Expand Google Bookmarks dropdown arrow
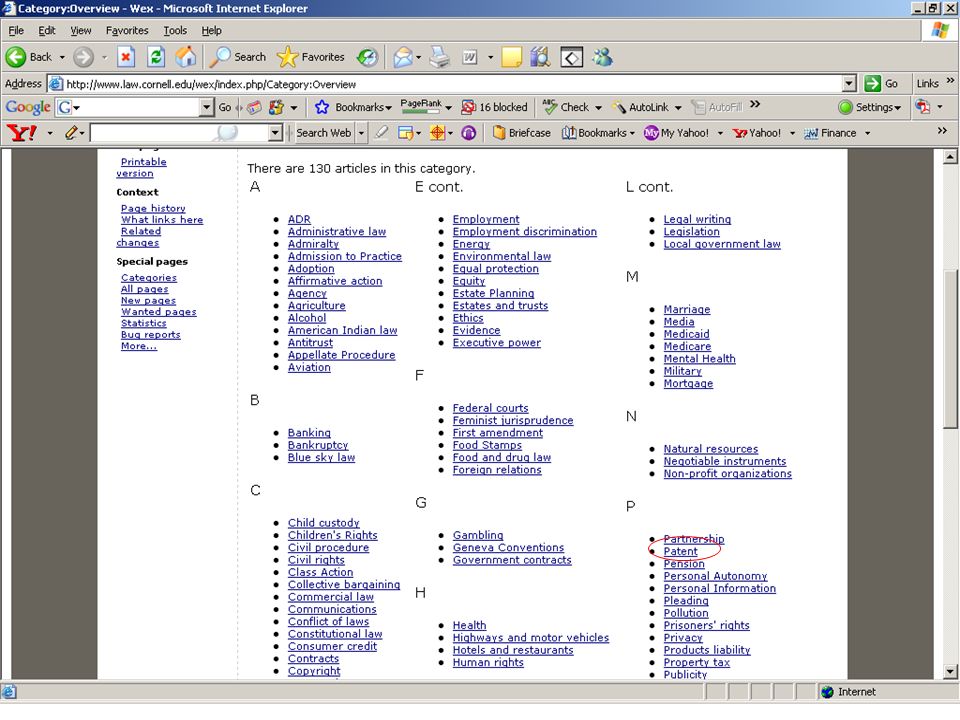The width and height of the screenshot is (960, 720). (388, 108)
